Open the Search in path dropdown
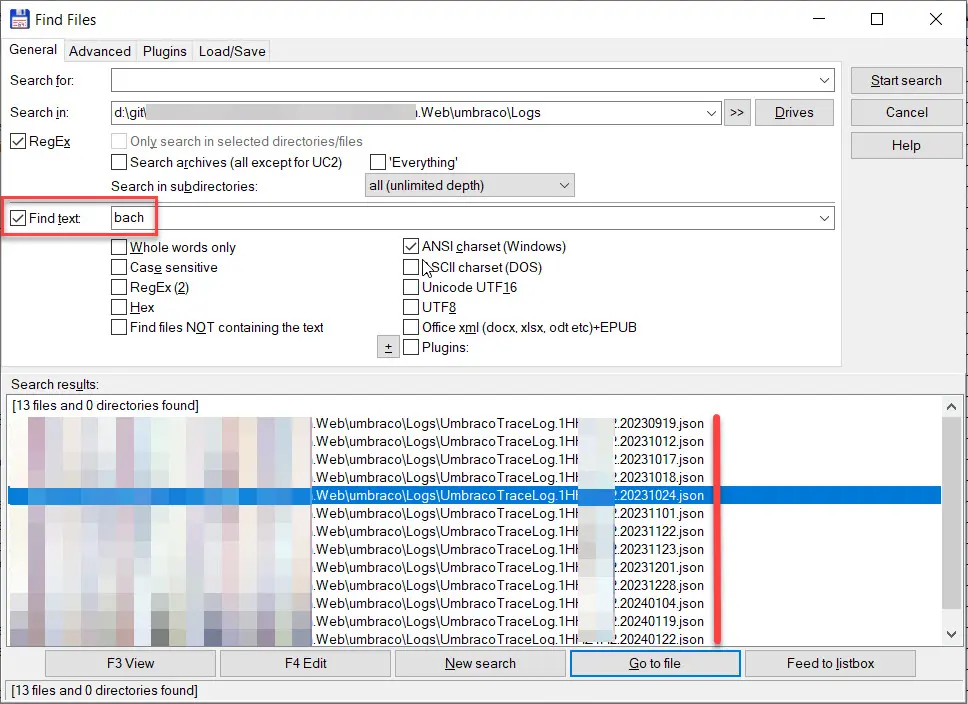The width and height of the screenshot is (968, 704). (x=711, y=112)
